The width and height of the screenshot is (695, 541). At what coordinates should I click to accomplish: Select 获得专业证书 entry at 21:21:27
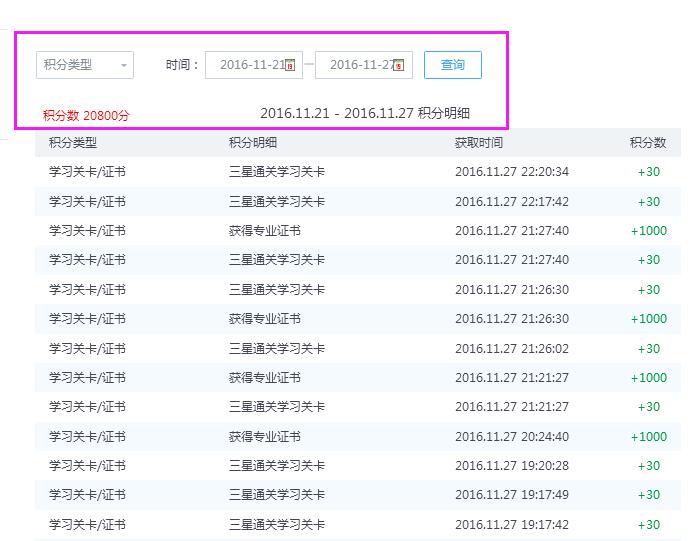click(264, 378)
